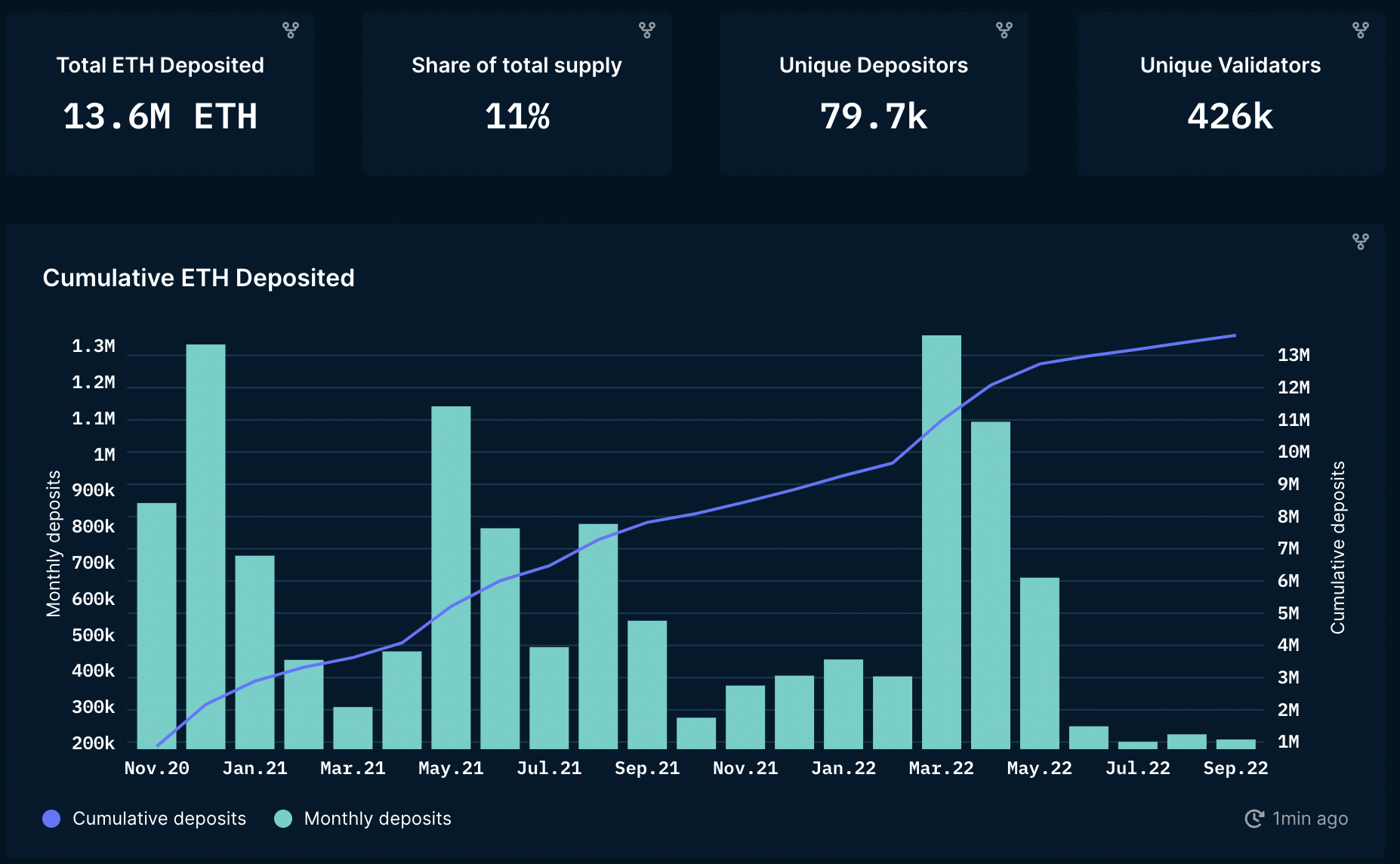The width and height of the screenshot is (1400, 864).
Task: Click fork icon on Unique Validators card
Action: coord(1360,30)
